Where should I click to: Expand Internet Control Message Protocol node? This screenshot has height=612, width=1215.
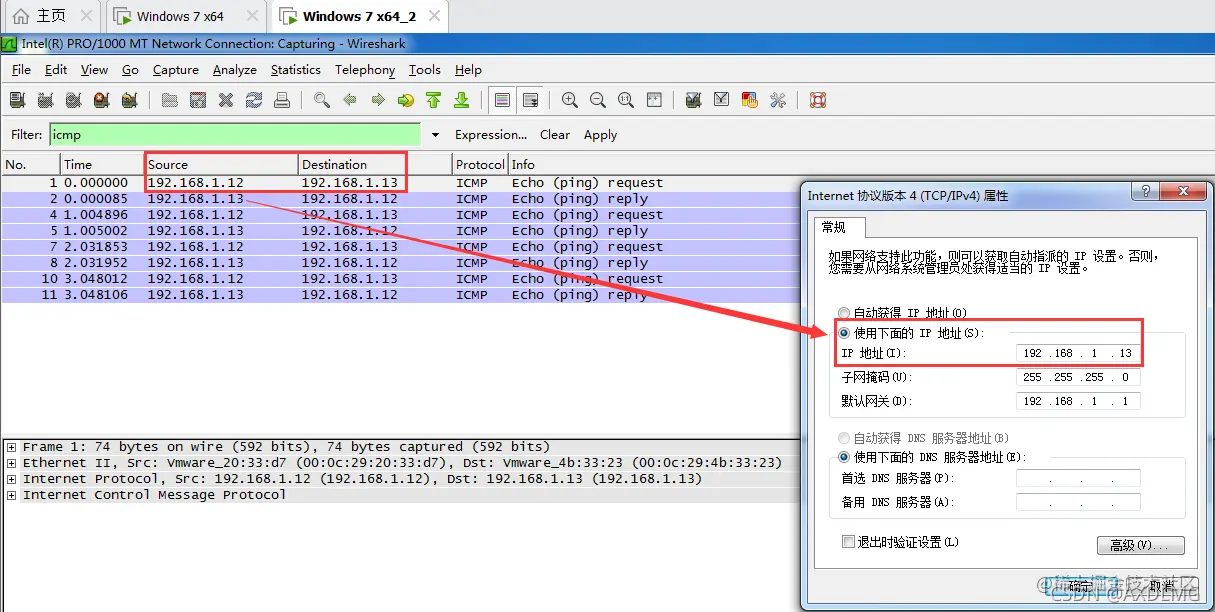pos(11,495)
